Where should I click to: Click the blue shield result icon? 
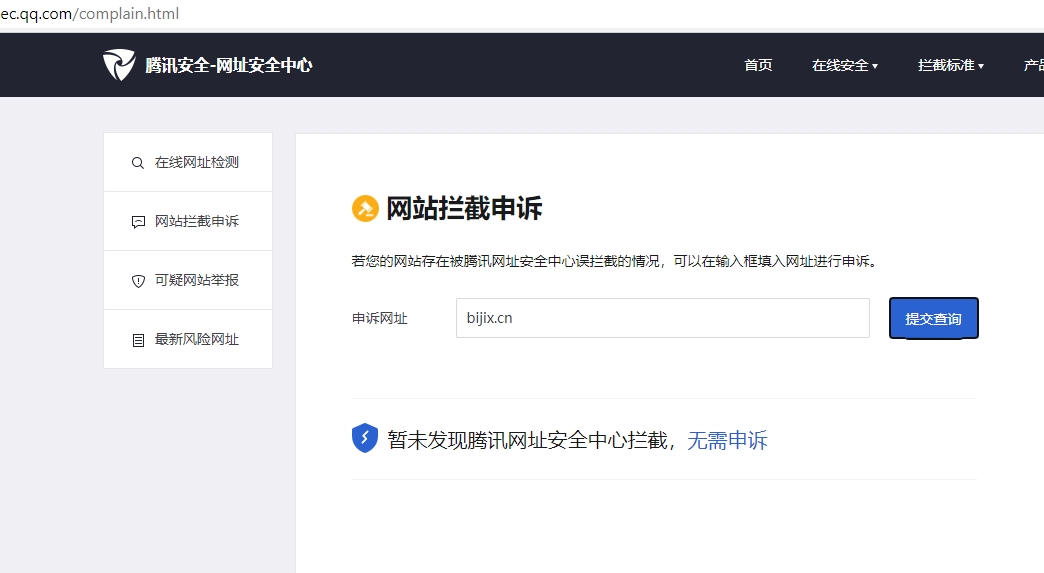[365, 438]
